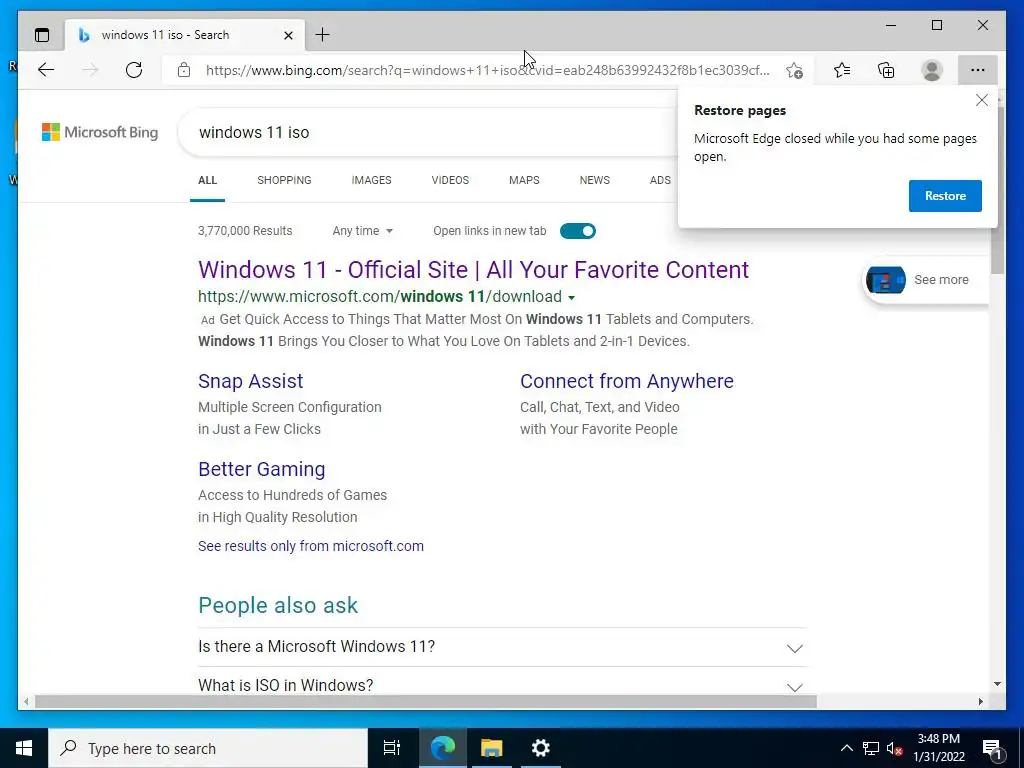
Task: Open the Any time filter dropdown
Action: 362,231
